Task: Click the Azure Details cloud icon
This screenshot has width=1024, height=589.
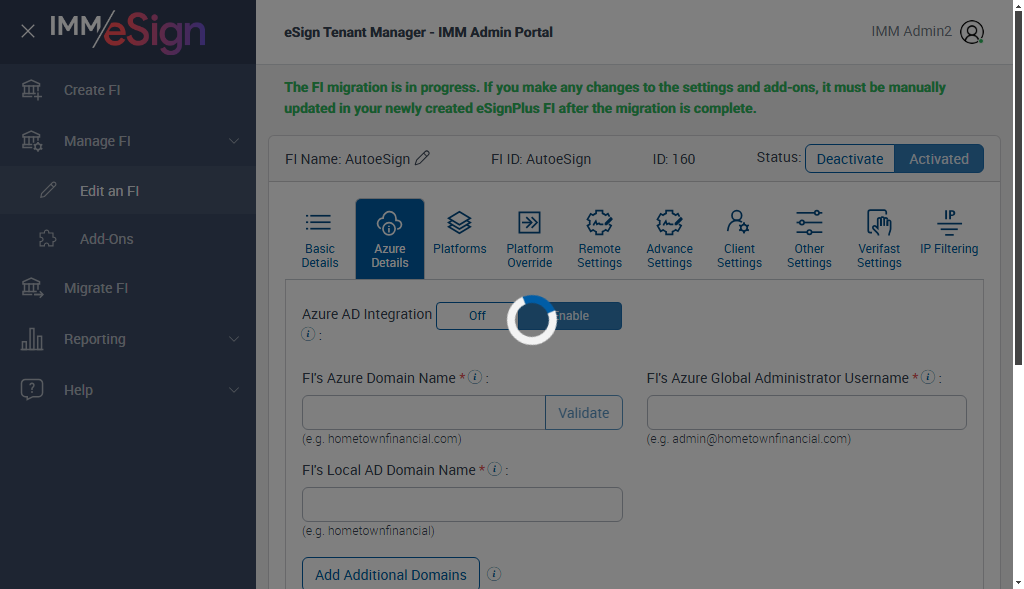Action: [x=389, y=223]
